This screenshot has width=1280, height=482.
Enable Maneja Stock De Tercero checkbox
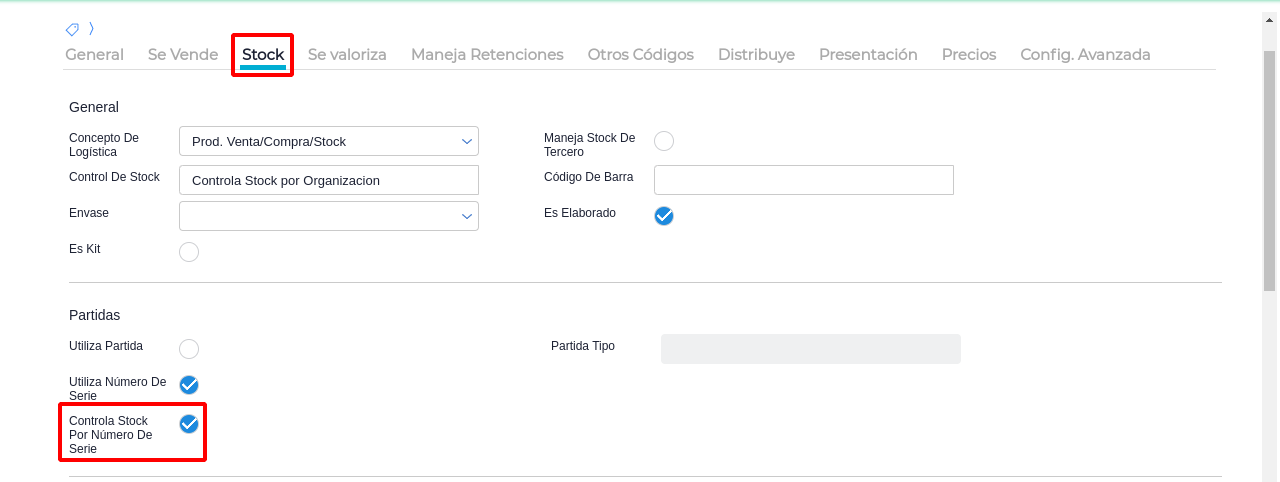click(664, 141)
